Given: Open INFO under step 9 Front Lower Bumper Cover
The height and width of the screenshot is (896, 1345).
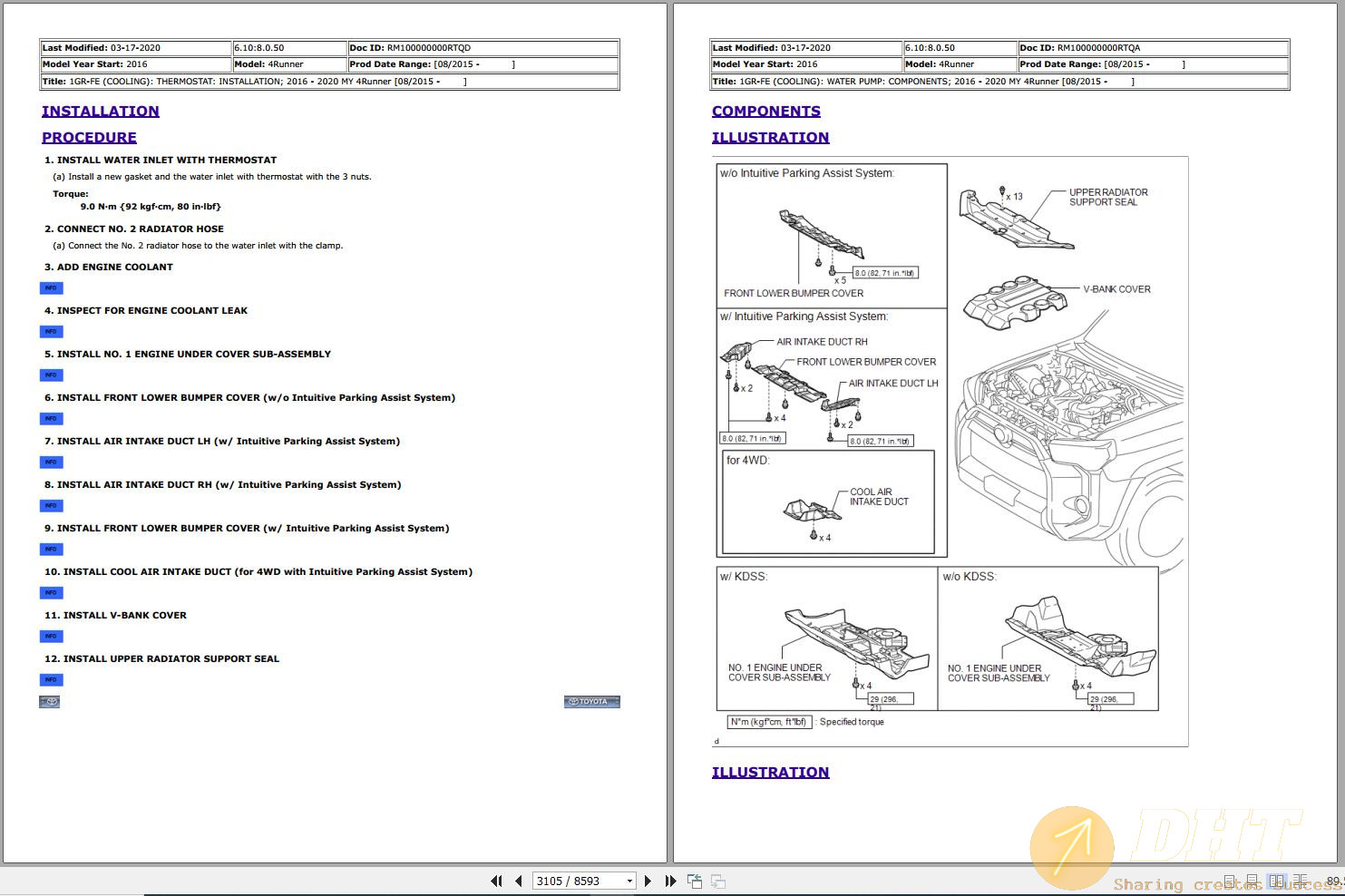Looking at the screenshot, I should tap(51, 550).
